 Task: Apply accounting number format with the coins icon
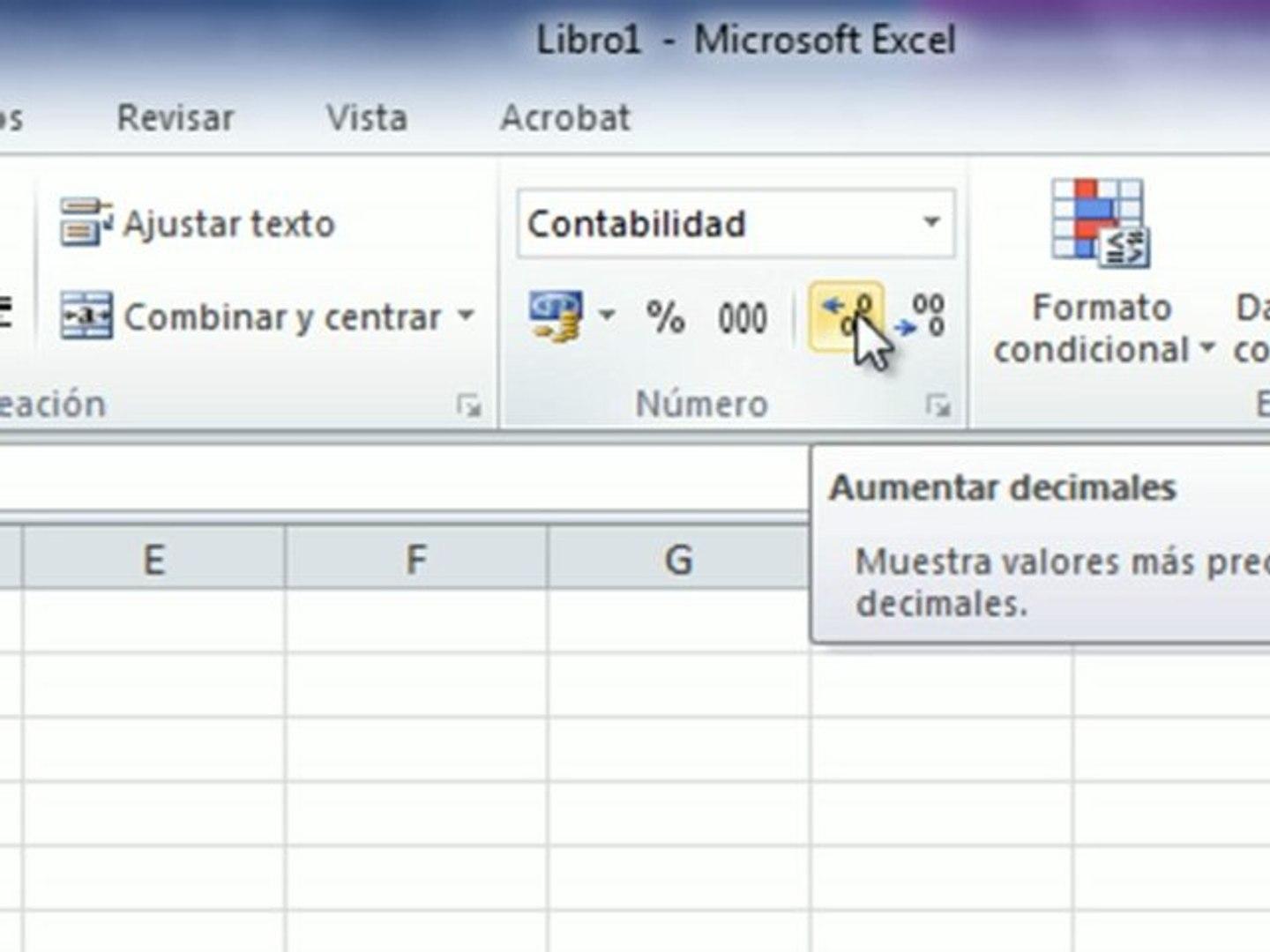[556, 316]
